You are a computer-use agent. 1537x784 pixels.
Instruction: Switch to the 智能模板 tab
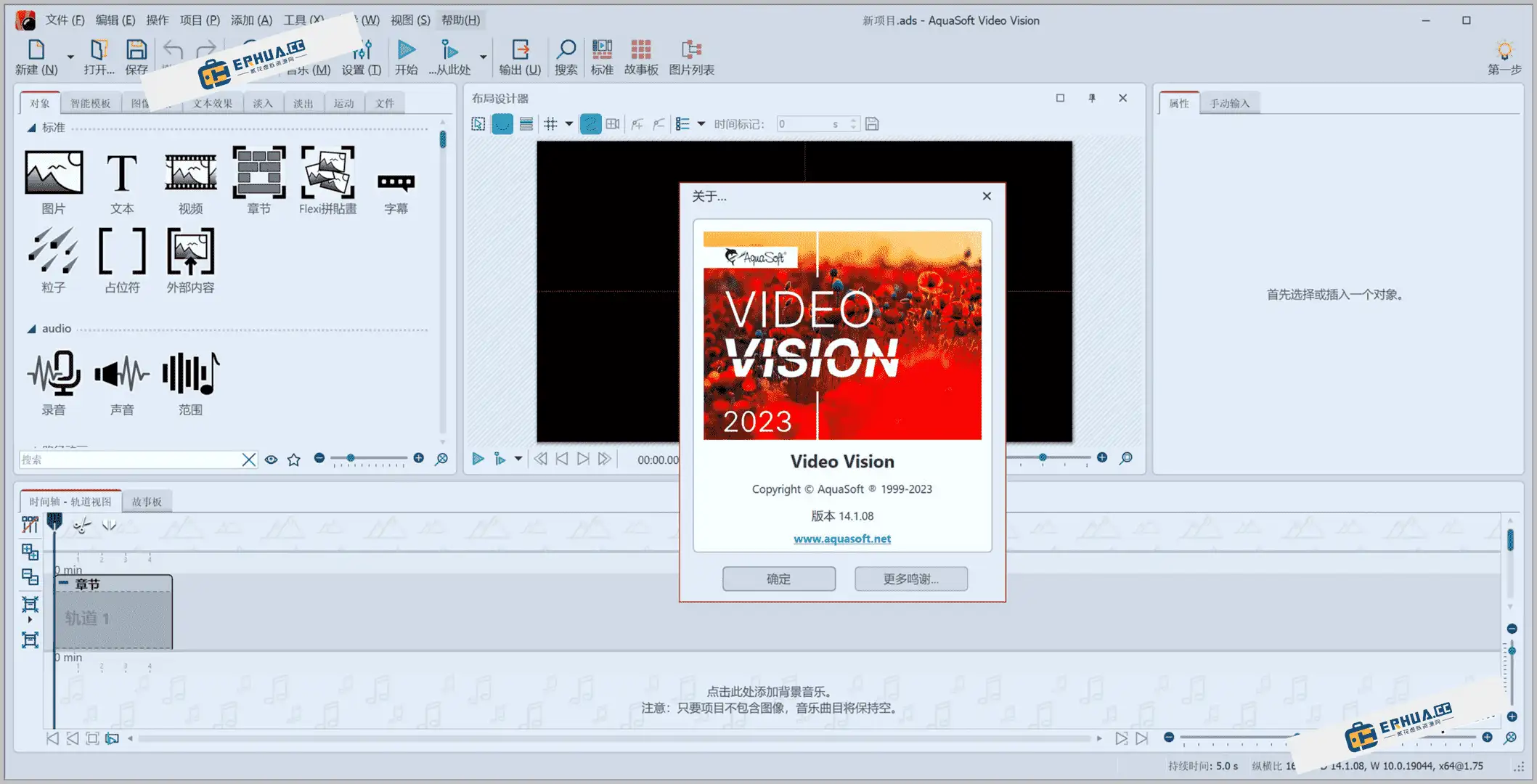(91, 104)
